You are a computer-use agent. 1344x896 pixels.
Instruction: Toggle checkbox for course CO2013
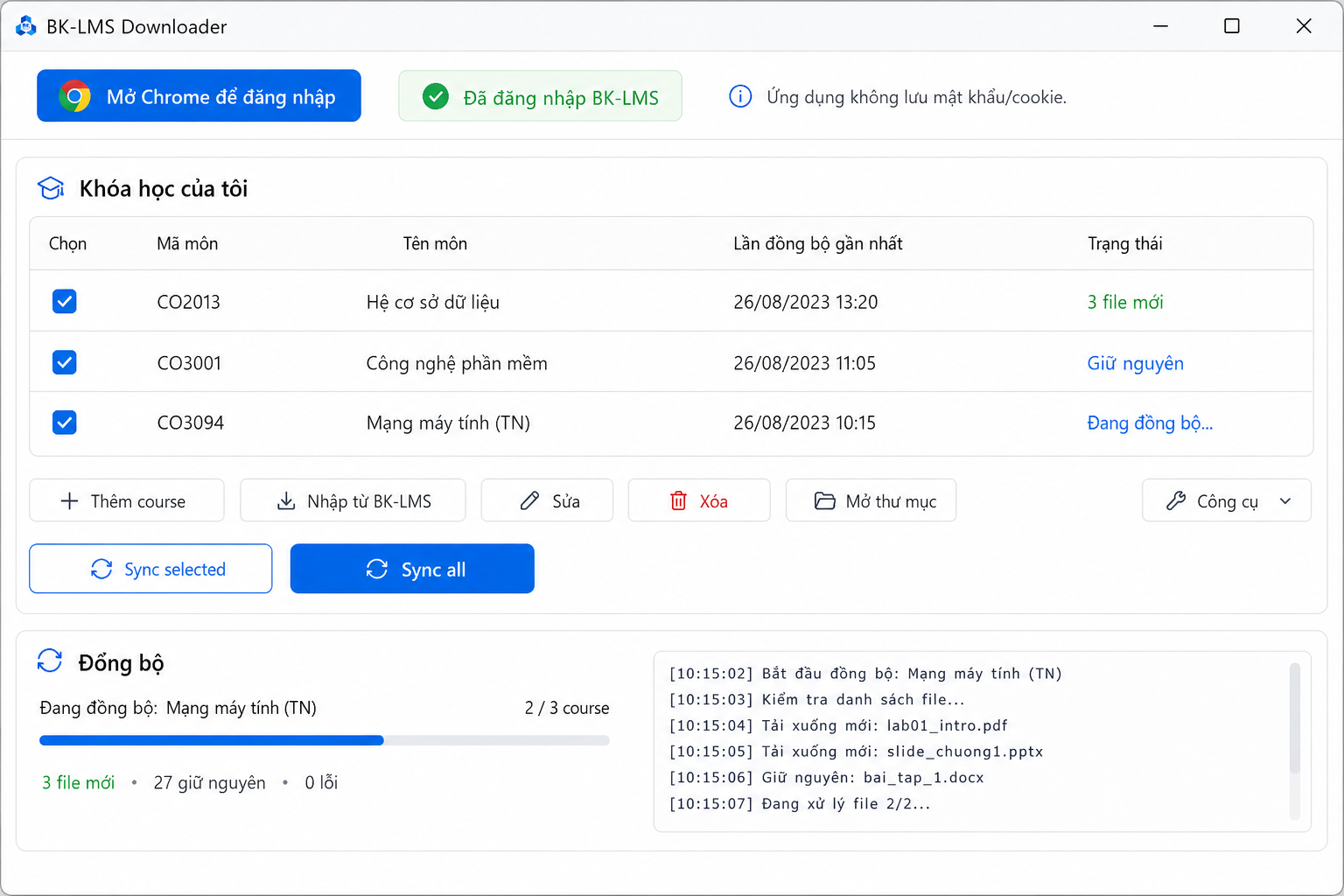[x=65, y=301]
